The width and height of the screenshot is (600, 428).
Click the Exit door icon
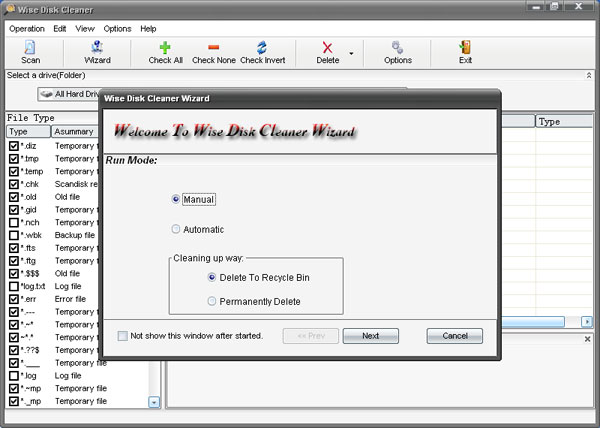465,47
